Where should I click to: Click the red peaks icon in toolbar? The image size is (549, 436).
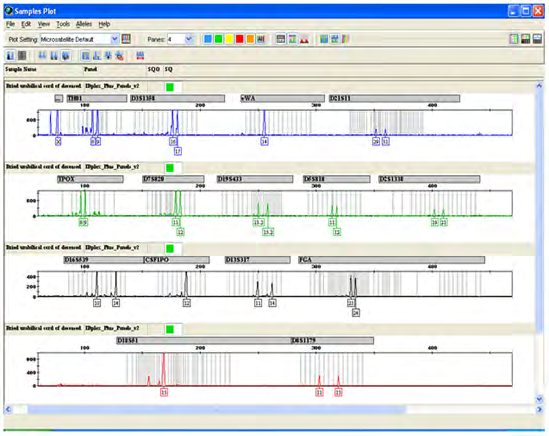coord(304,39)
